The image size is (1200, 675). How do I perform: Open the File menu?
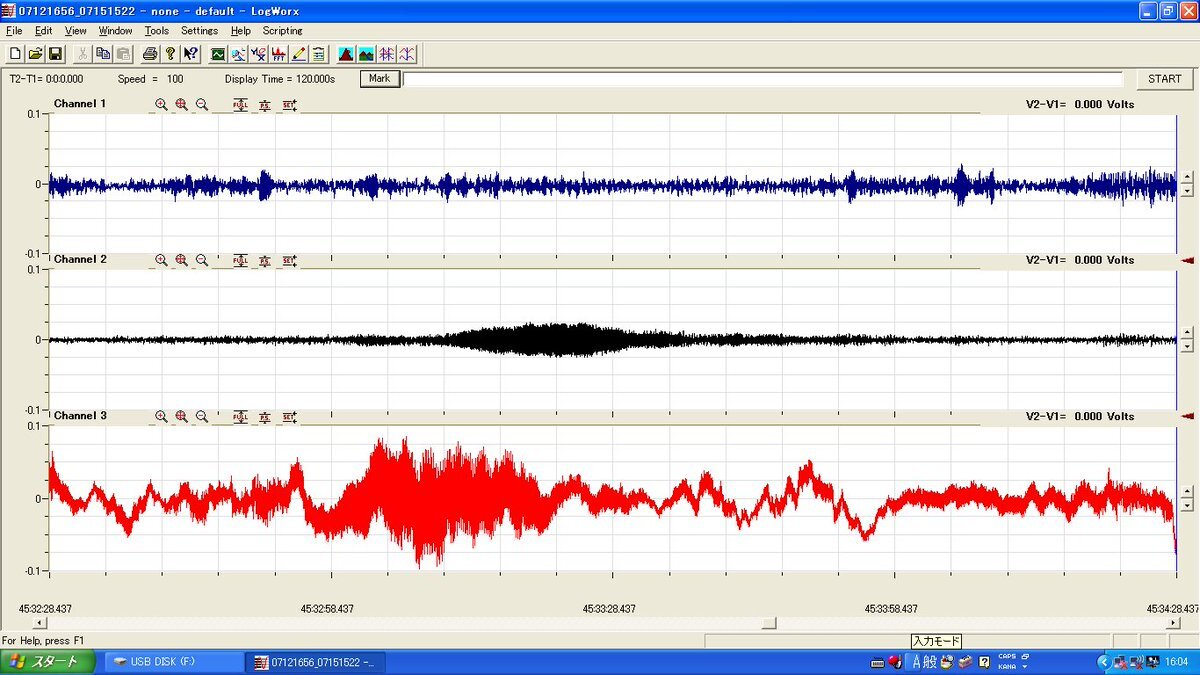point(14,31)
